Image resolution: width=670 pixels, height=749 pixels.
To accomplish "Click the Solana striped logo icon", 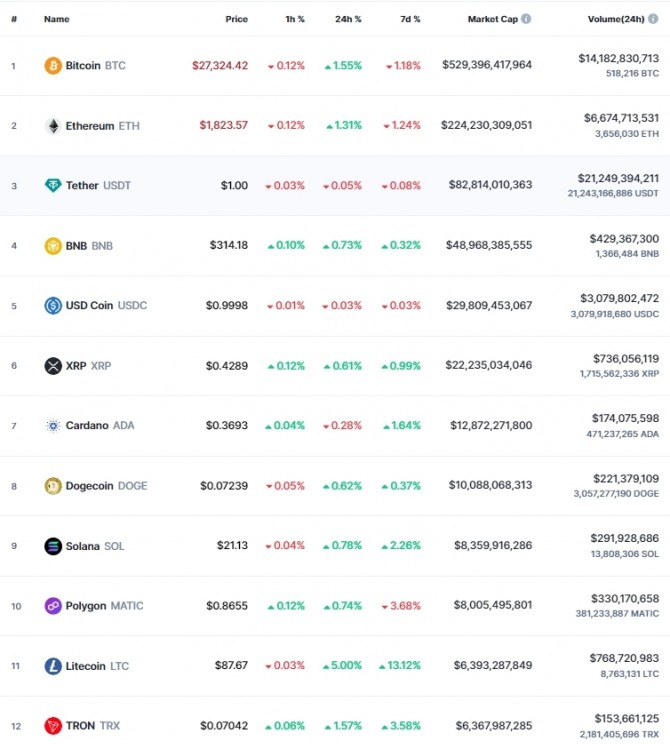I will point(53,546).
